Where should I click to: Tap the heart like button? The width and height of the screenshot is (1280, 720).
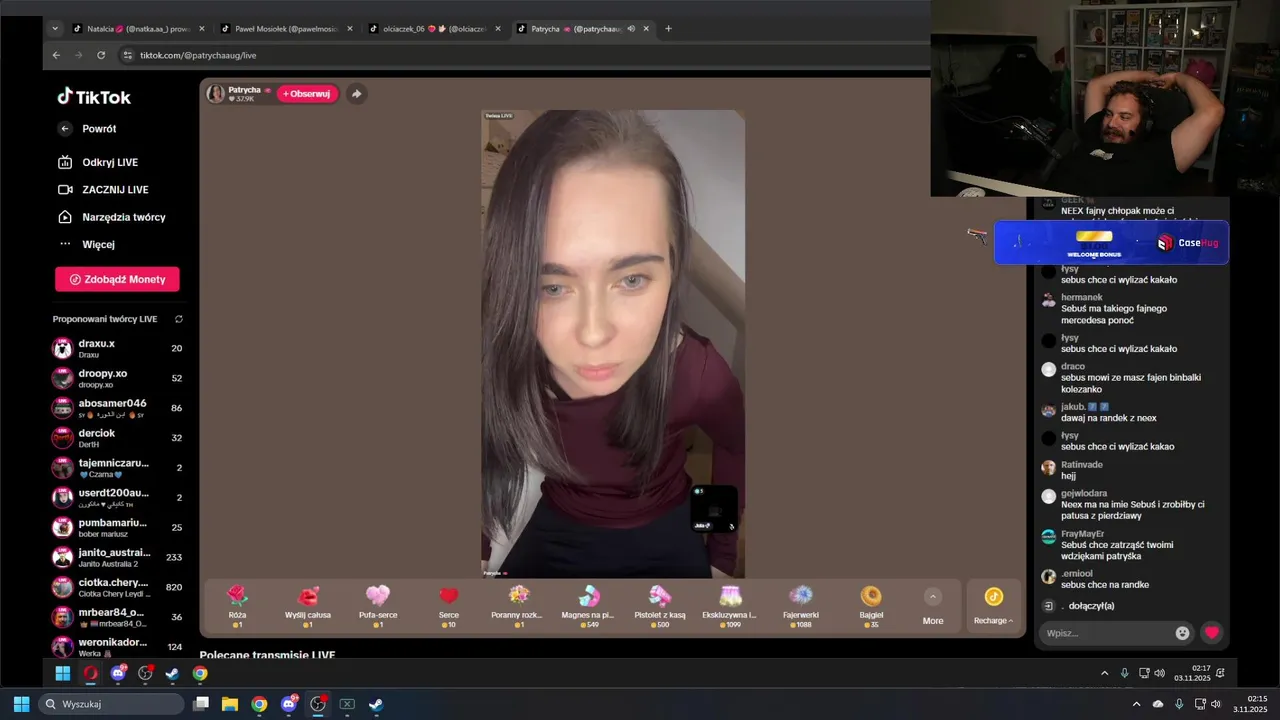(x=1212, y=633)
